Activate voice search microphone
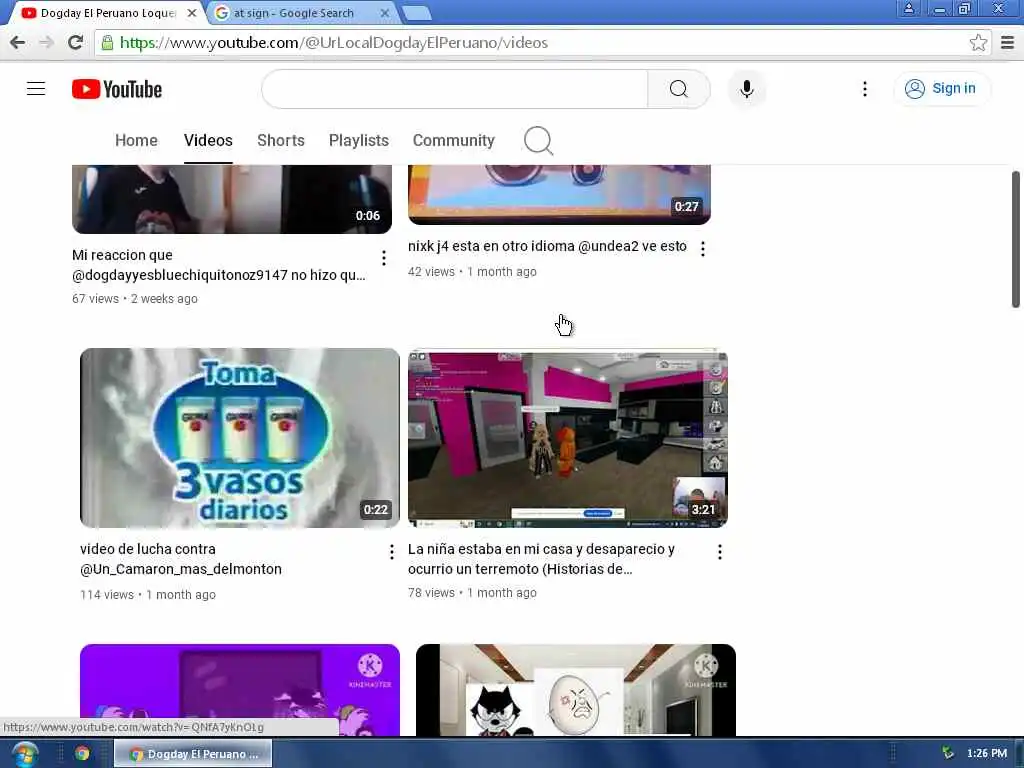 747,89
